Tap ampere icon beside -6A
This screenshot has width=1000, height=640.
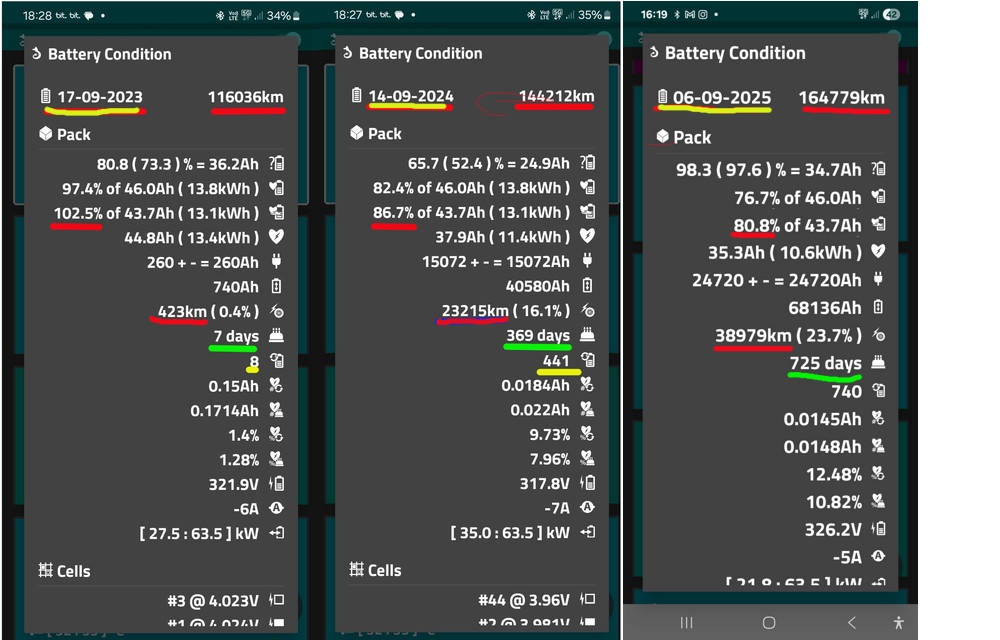(x=276, y=508)
